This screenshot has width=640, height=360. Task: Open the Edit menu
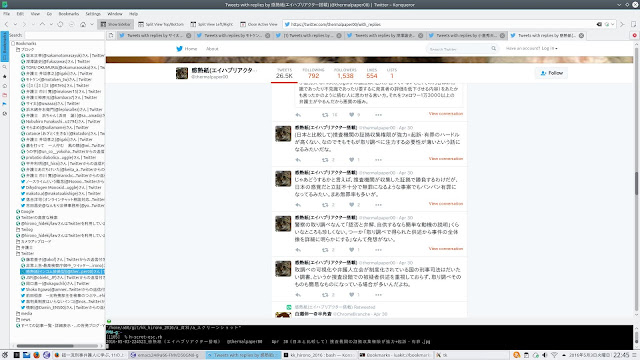(20, 14)
